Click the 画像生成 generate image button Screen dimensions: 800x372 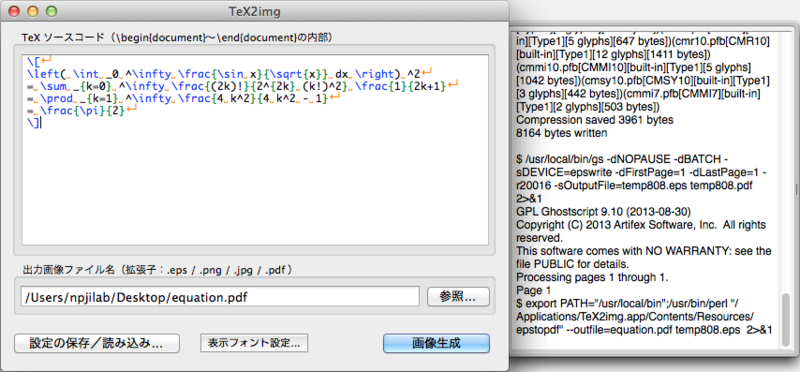(436, 343)
